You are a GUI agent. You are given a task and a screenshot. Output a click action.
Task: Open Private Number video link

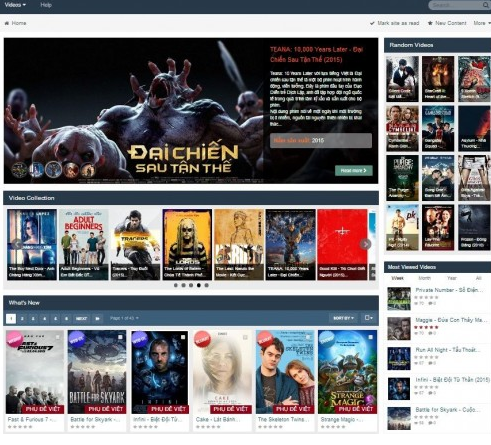[449, 290]
